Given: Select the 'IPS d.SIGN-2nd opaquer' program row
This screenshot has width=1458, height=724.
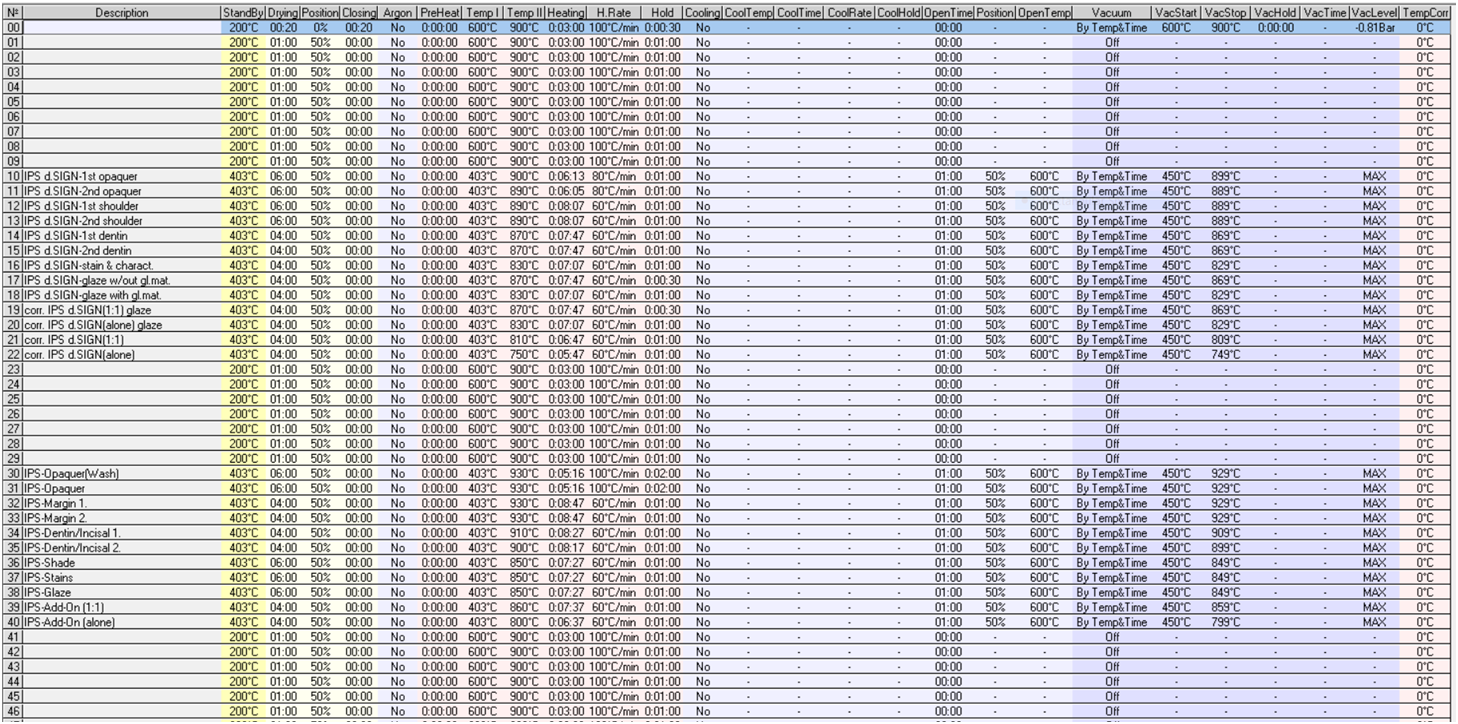Looking at the screenshot, I should (x=727, y=191).
